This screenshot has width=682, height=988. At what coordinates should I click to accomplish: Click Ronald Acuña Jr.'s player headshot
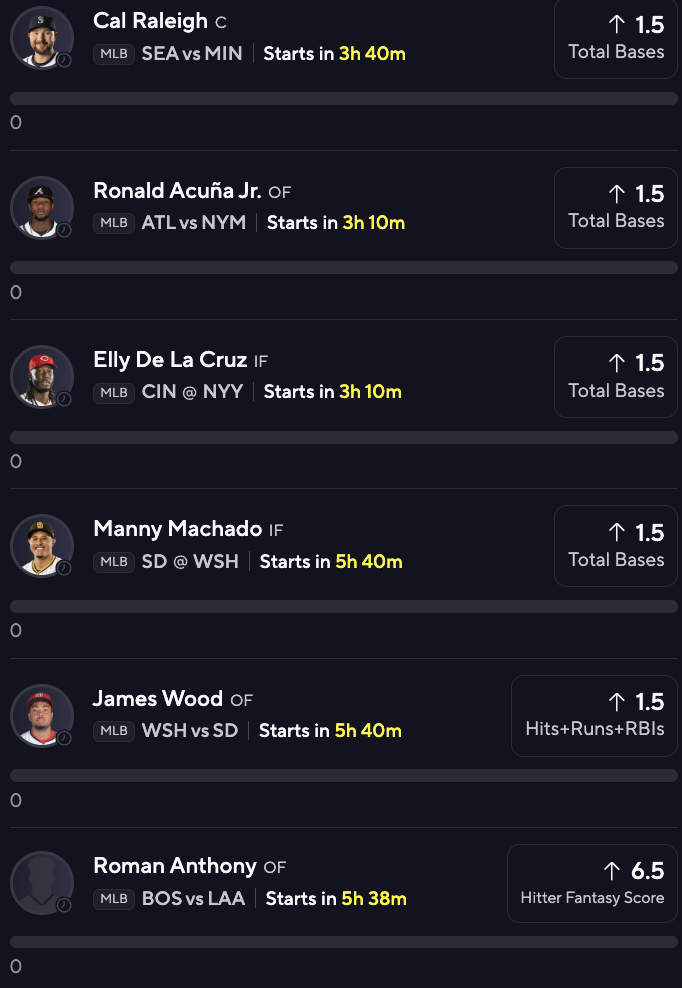click(42, 207)
